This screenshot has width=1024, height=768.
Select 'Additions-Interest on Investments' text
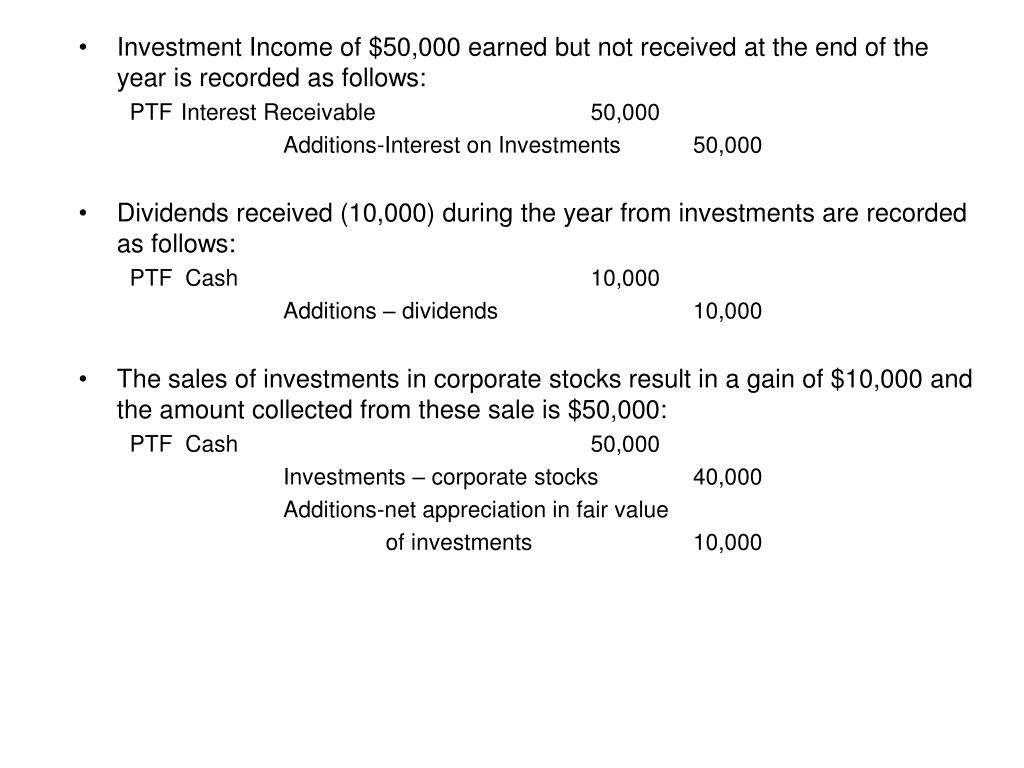[452, 145]
